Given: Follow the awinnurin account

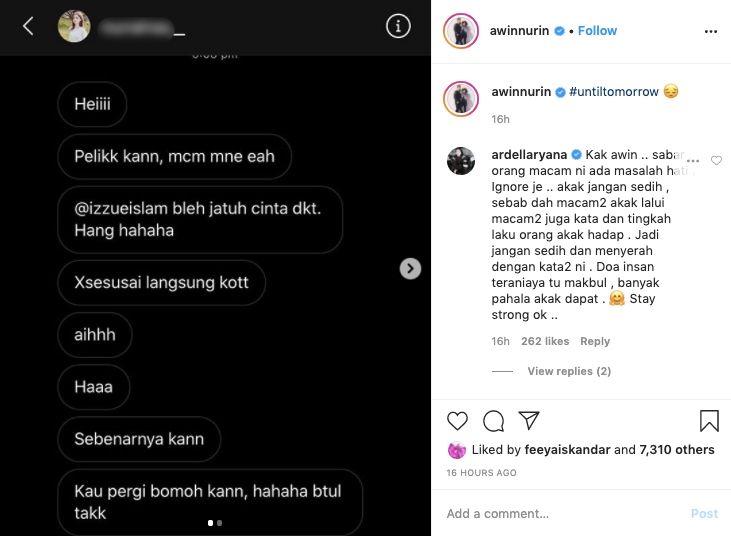Looking at the screenshot, I should click(597, 31).
